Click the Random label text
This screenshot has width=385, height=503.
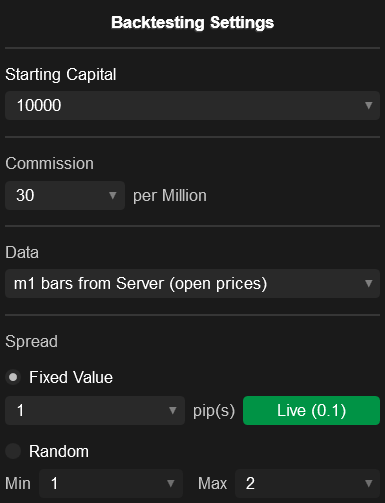click(59, 452)
